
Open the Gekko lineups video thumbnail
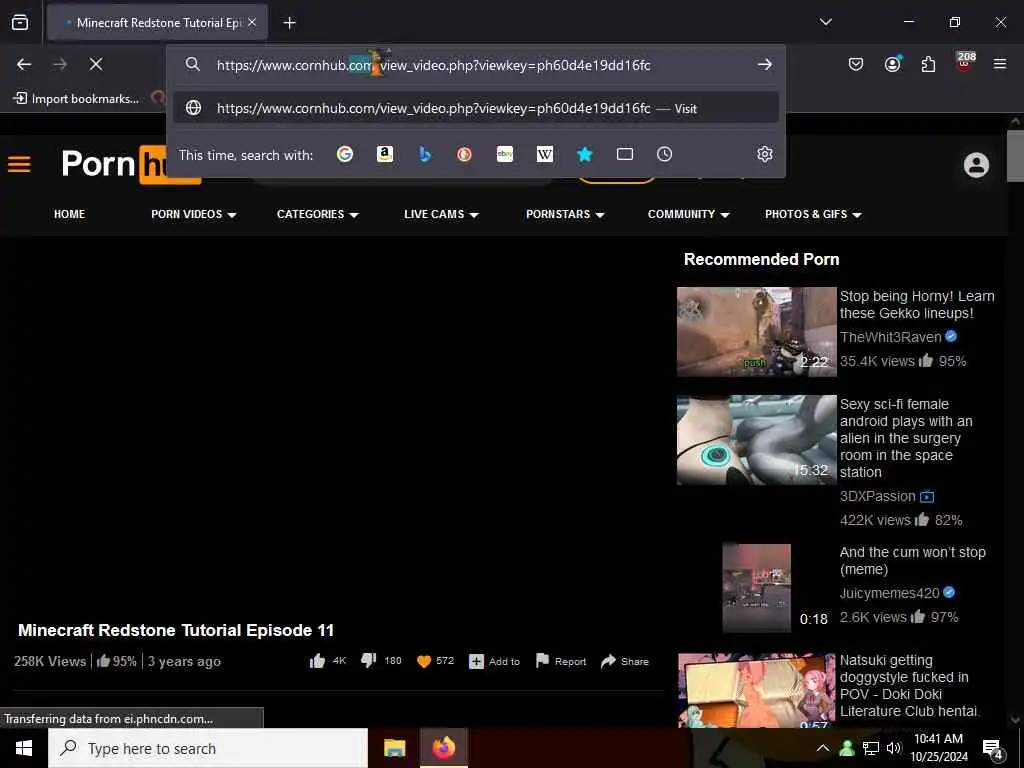[x=756, y=332]
